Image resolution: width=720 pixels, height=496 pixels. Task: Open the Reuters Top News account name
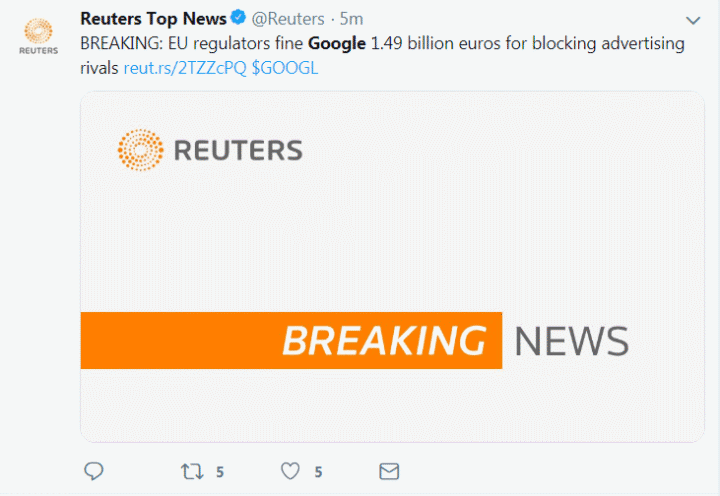coord(153,18)
